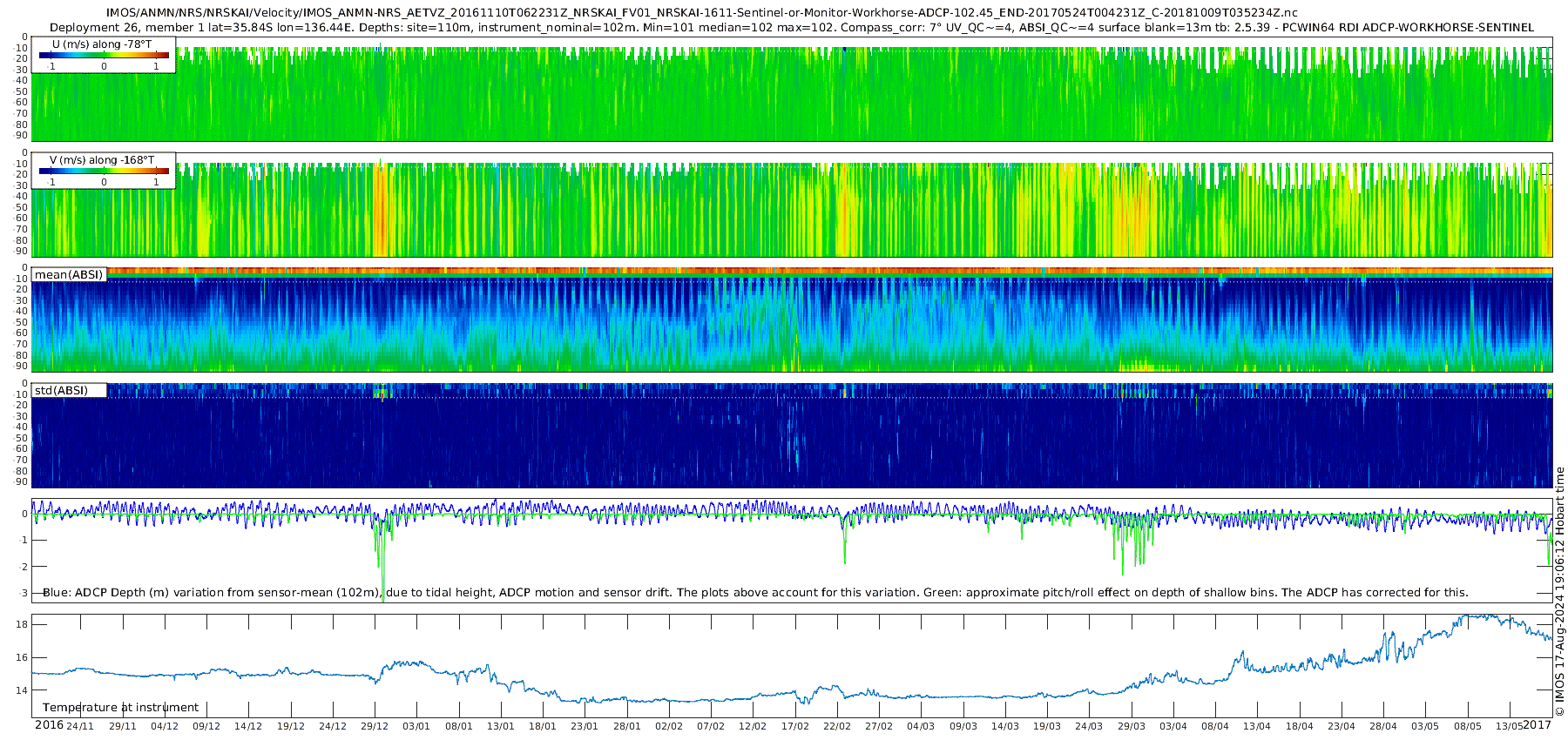The width and height of the screenshot is (1568, 740).
Task: Click the Temperature at instrument label
Action: (x=120, y=708)
